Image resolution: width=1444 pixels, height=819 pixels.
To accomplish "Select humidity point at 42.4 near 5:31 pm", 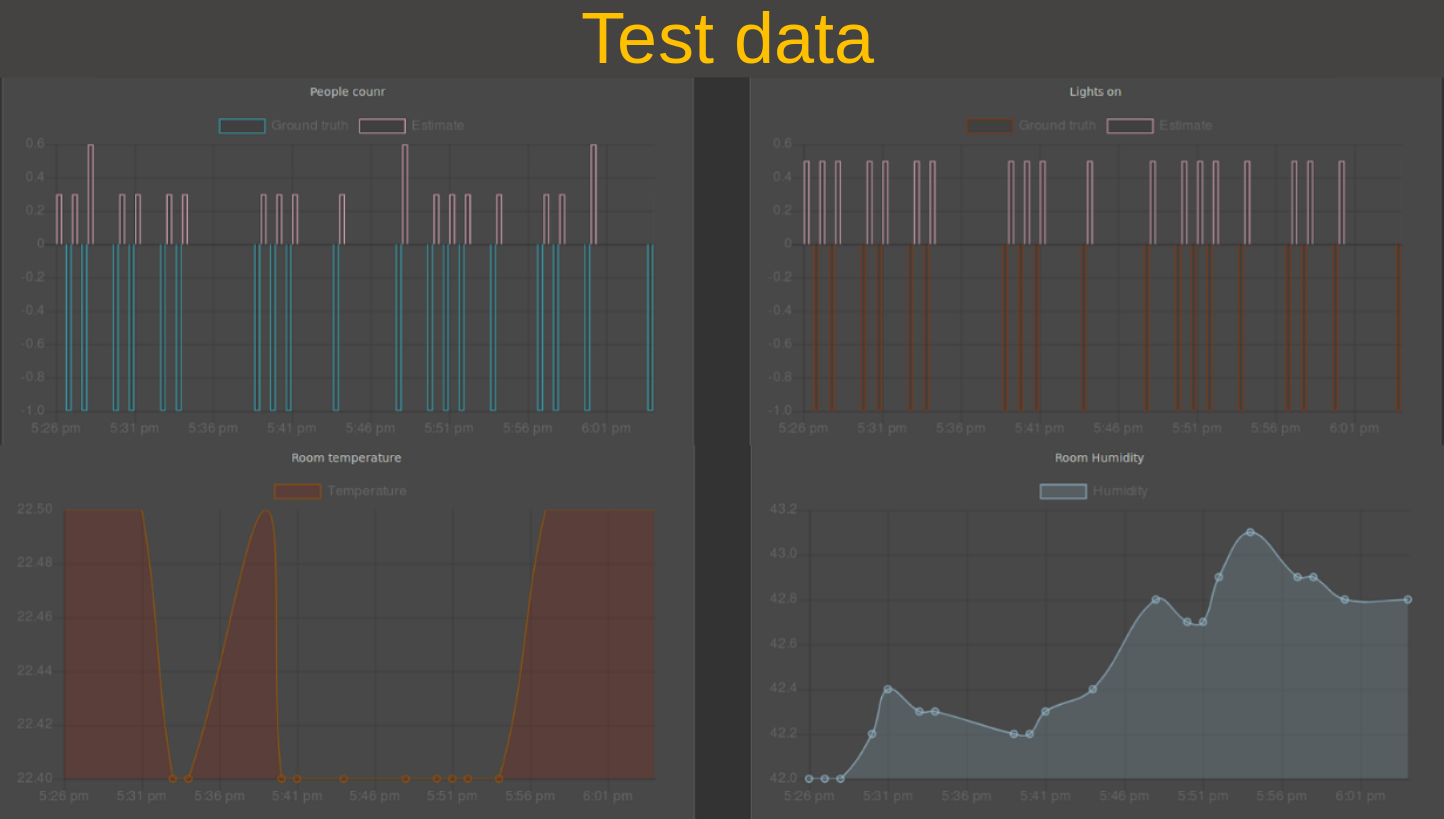I will tap(887, 689).
